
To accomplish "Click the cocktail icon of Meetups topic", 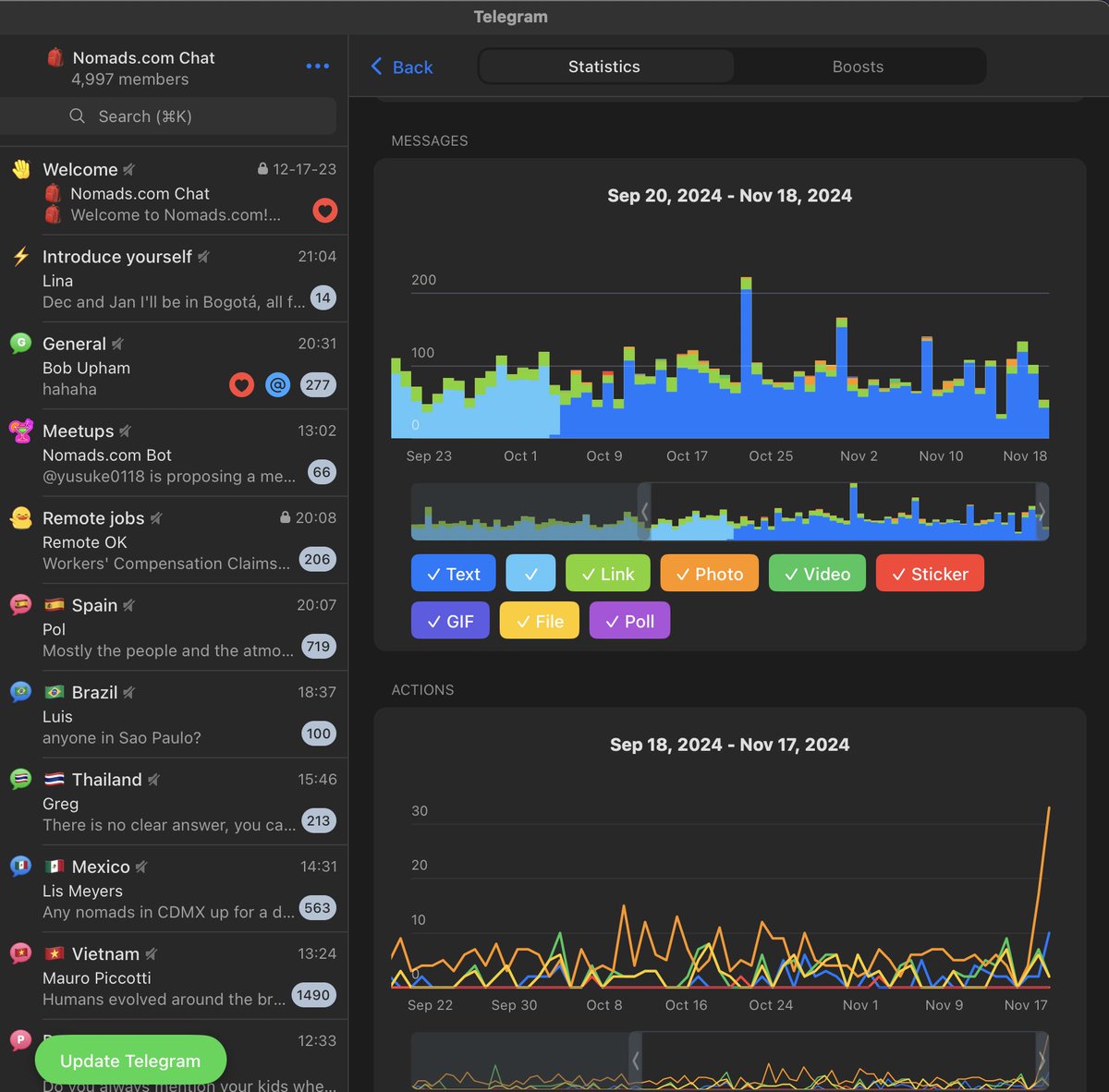I will coord(21,431).
